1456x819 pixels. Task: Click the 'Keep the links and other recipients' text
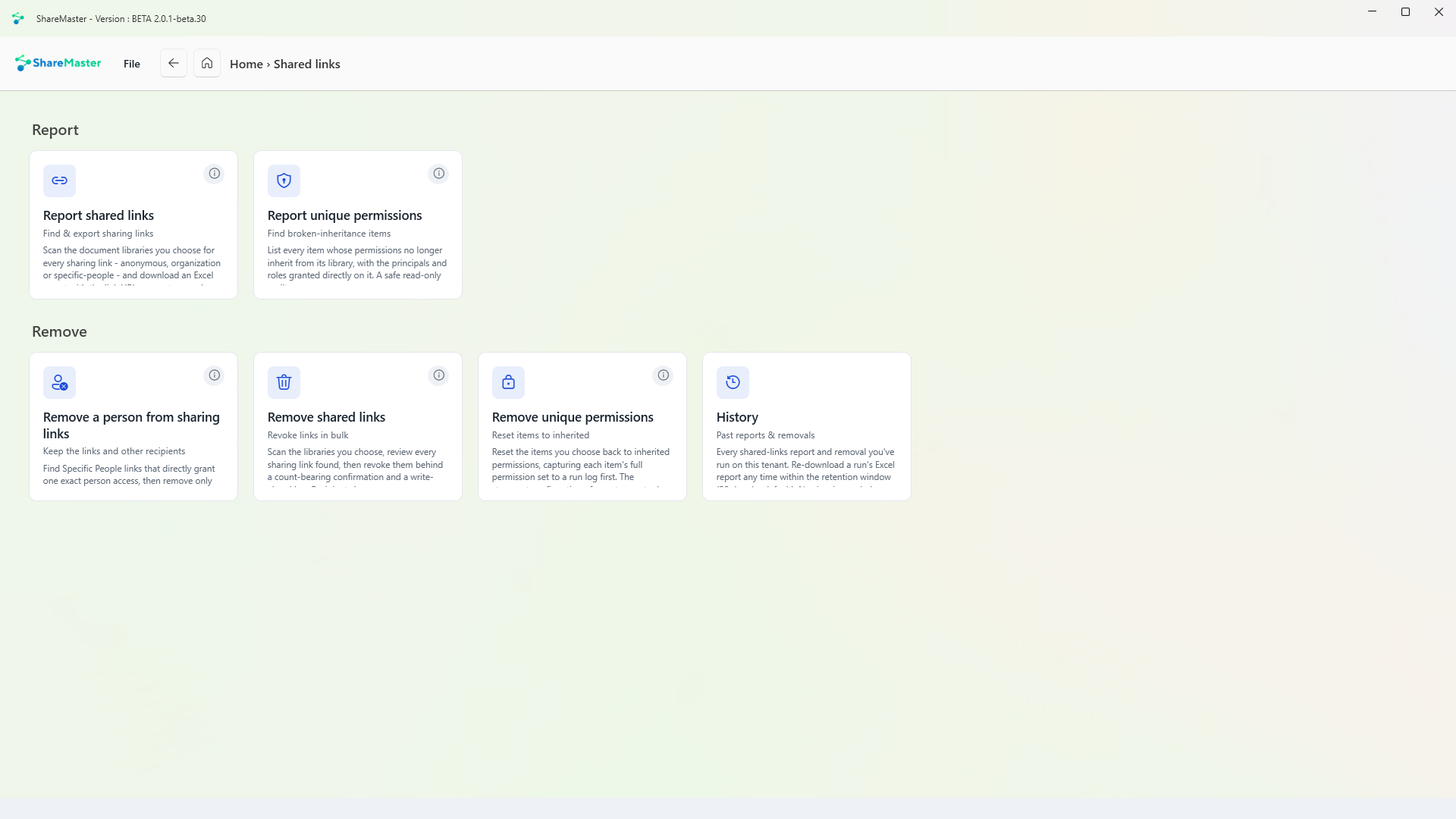point(115,451)
